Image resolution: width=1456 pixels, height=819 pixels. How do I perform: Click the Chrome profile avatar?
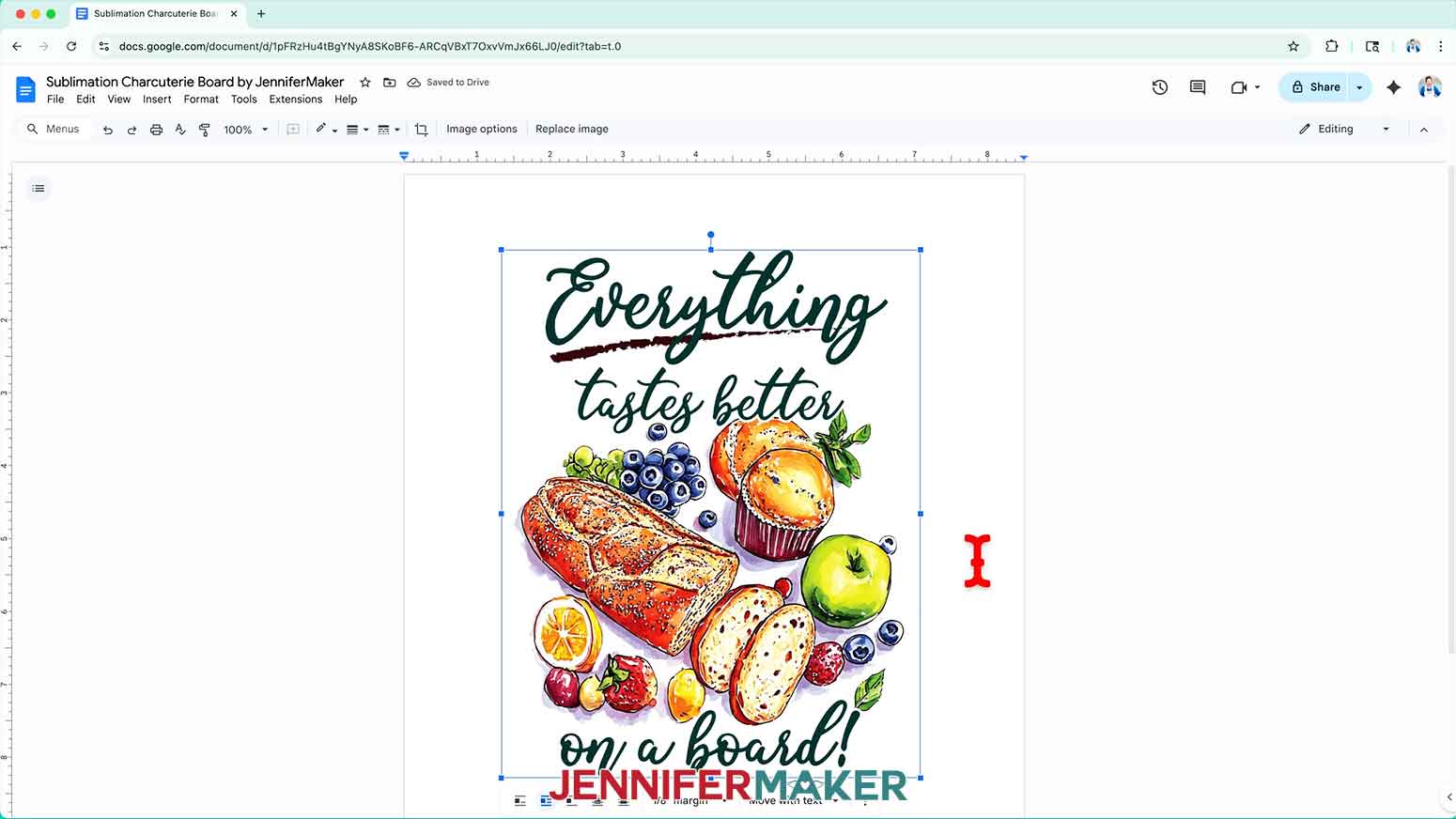pyautogui.click(x=1413, y=46)
